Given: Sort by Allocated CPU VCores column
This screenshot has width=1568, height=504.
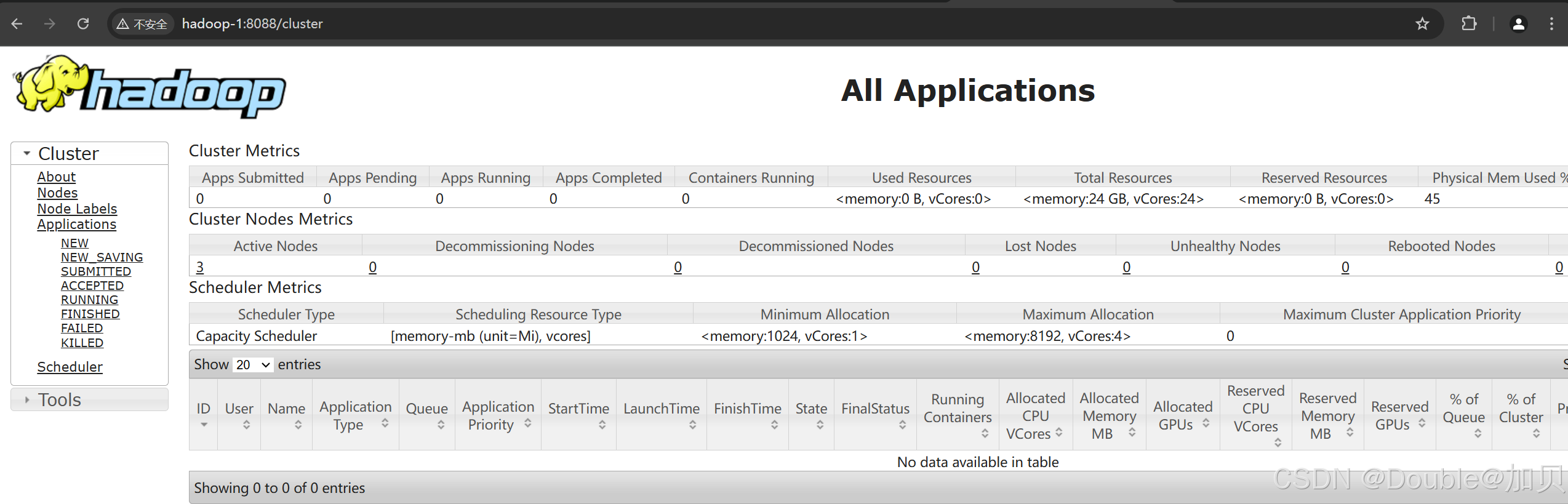Looking at the screenshot, I should pyautogui.click(x=1035, y=414).
